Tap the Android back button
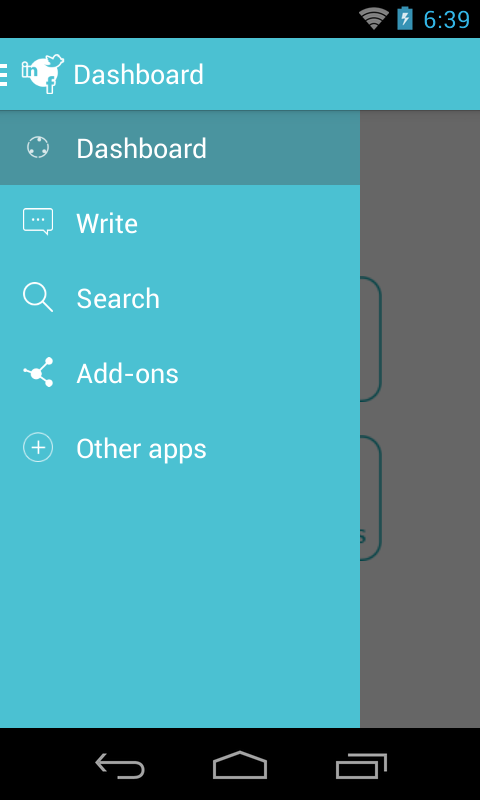The image size is (480, 800). [x=120, y=765]
